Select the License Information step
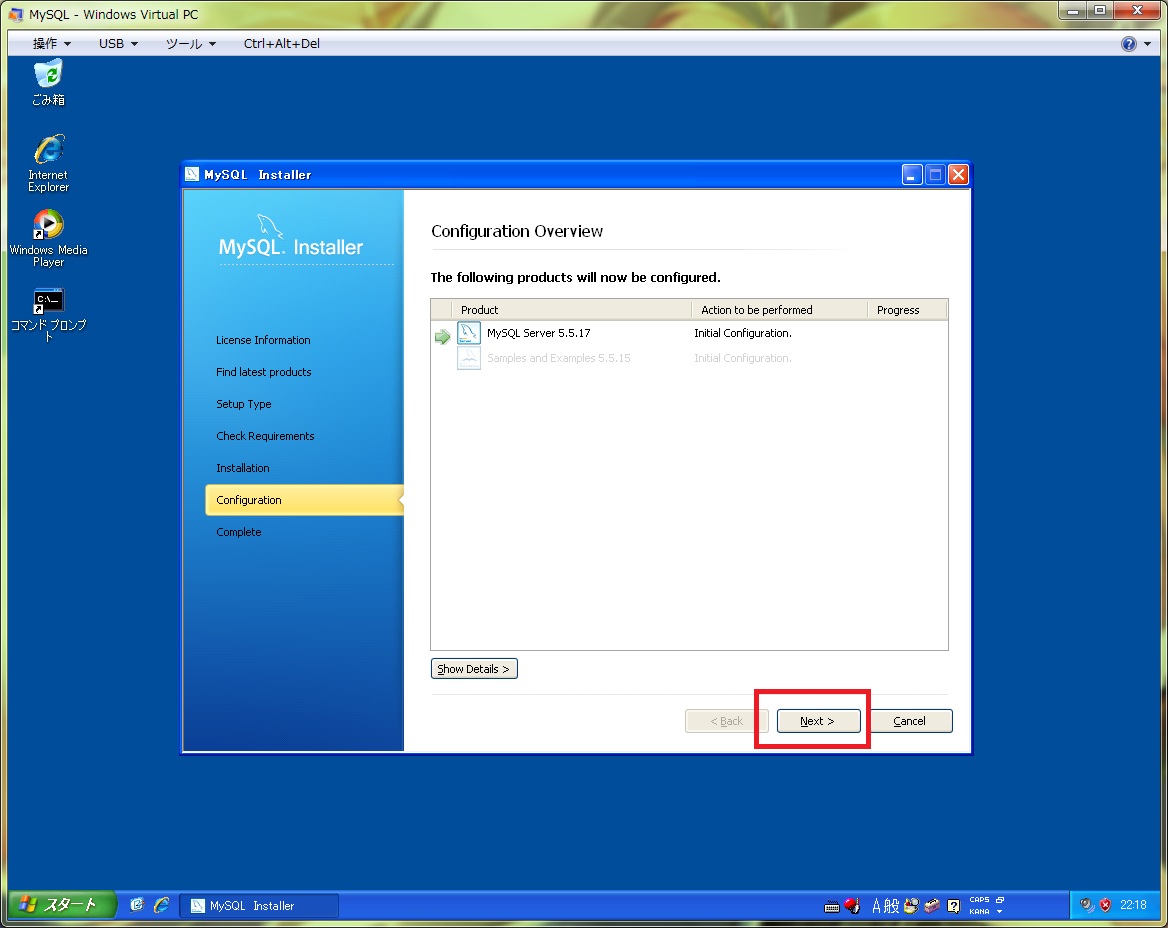This screenshot has height=928, width=1168. click(x=263, y=340)
